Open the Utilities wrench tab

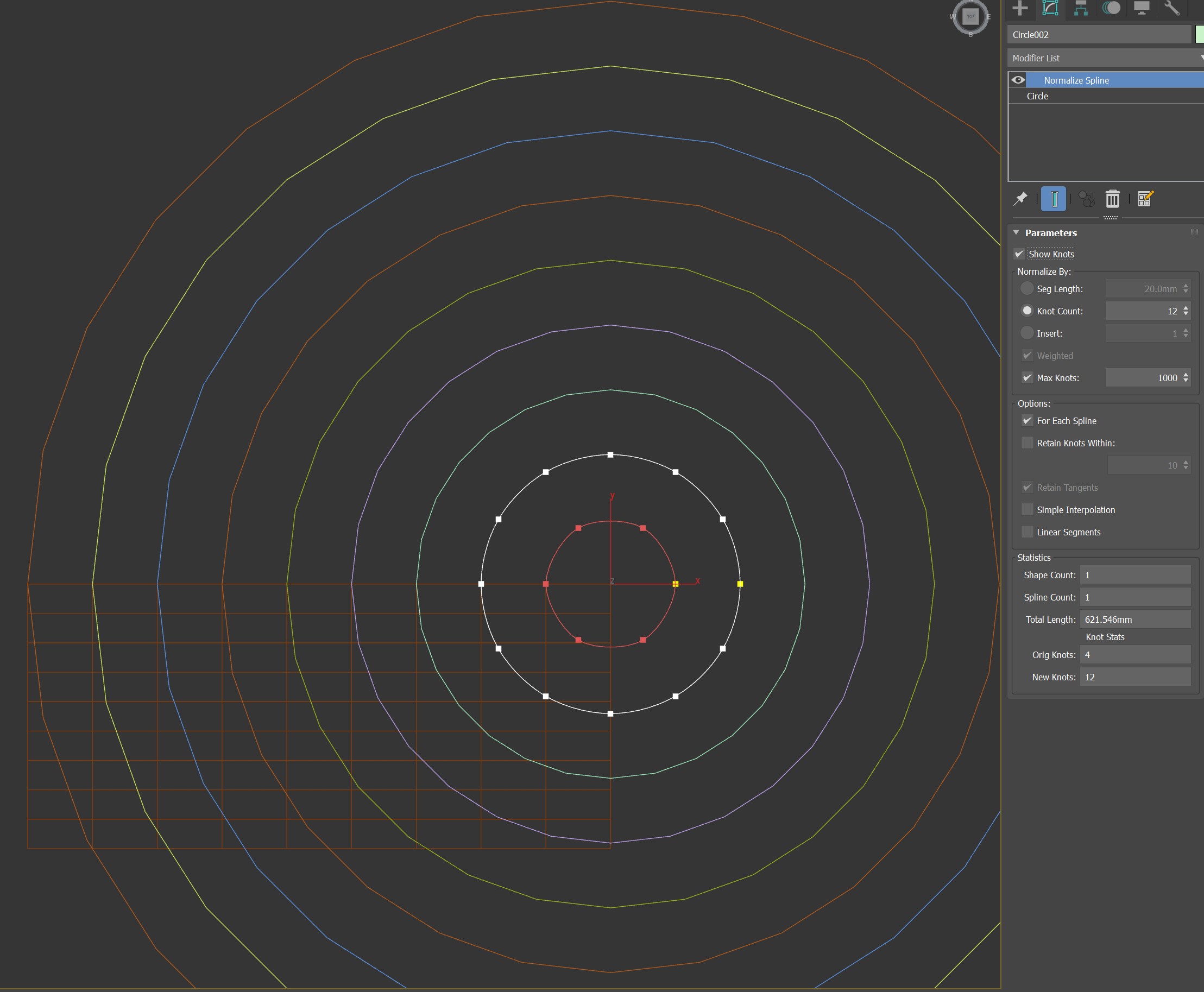[x=1171, y=8]
